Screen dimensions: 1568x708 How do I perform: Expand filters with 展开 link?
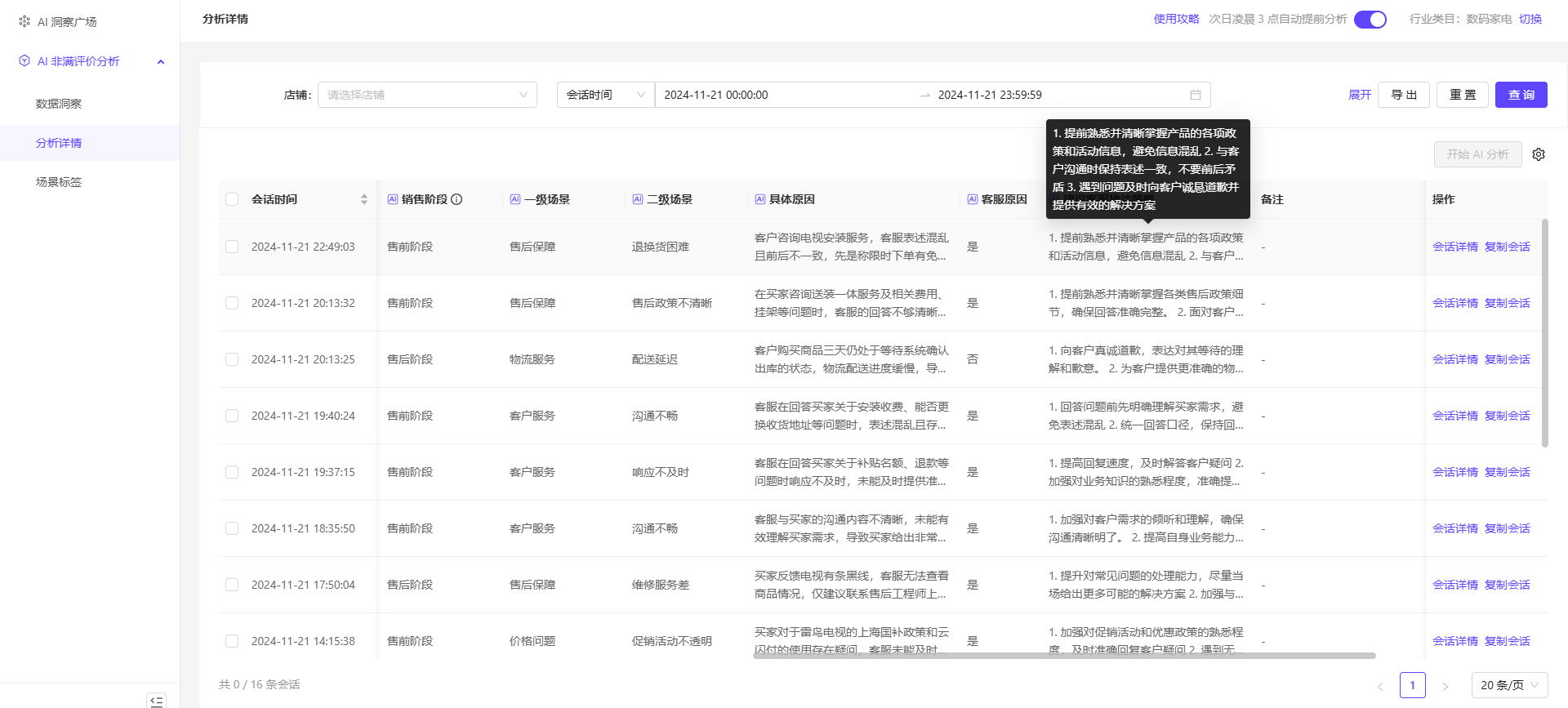pos(1360,95)
